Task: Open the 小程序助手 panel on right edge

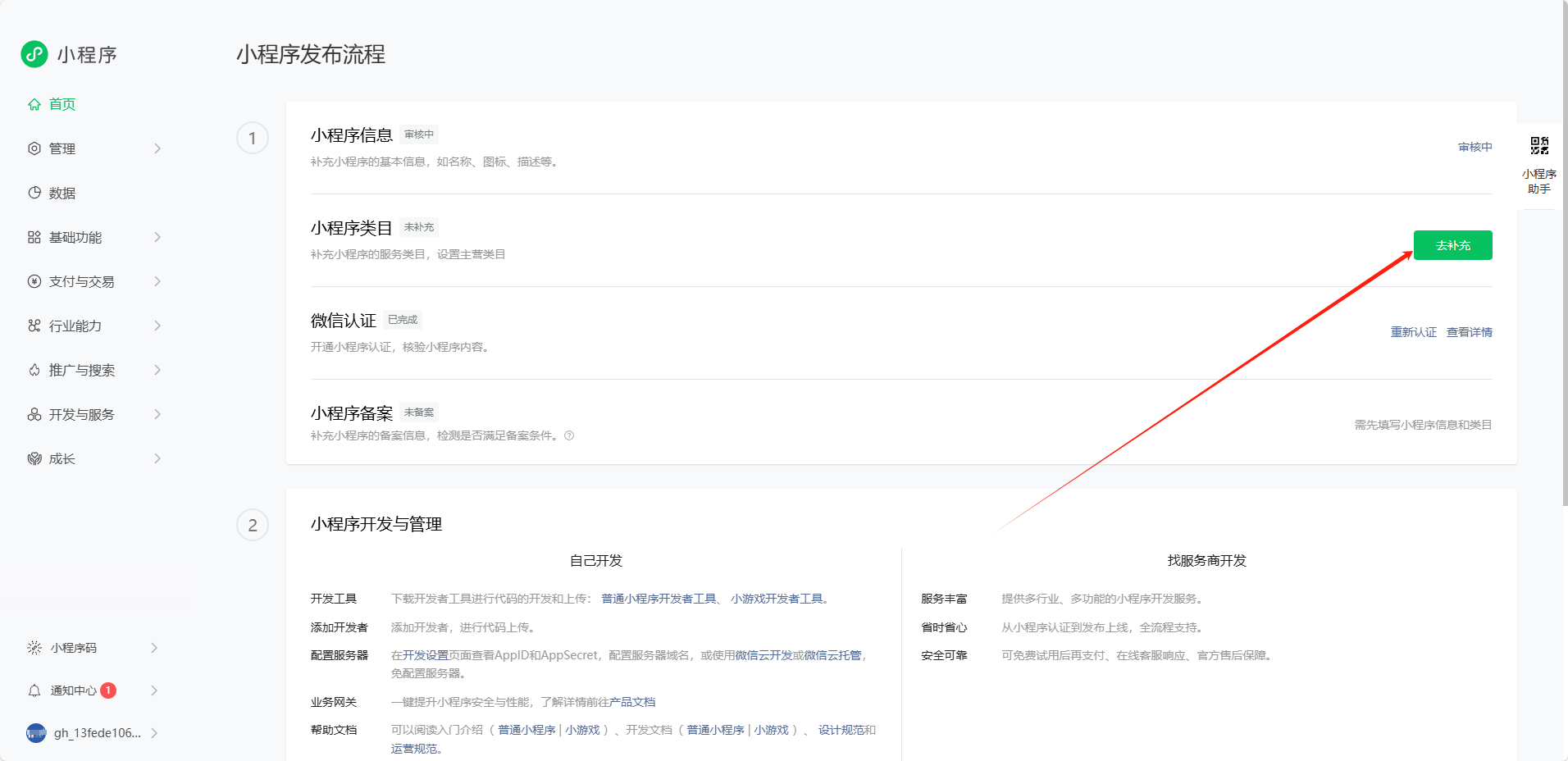Action: click(1540, 161)
